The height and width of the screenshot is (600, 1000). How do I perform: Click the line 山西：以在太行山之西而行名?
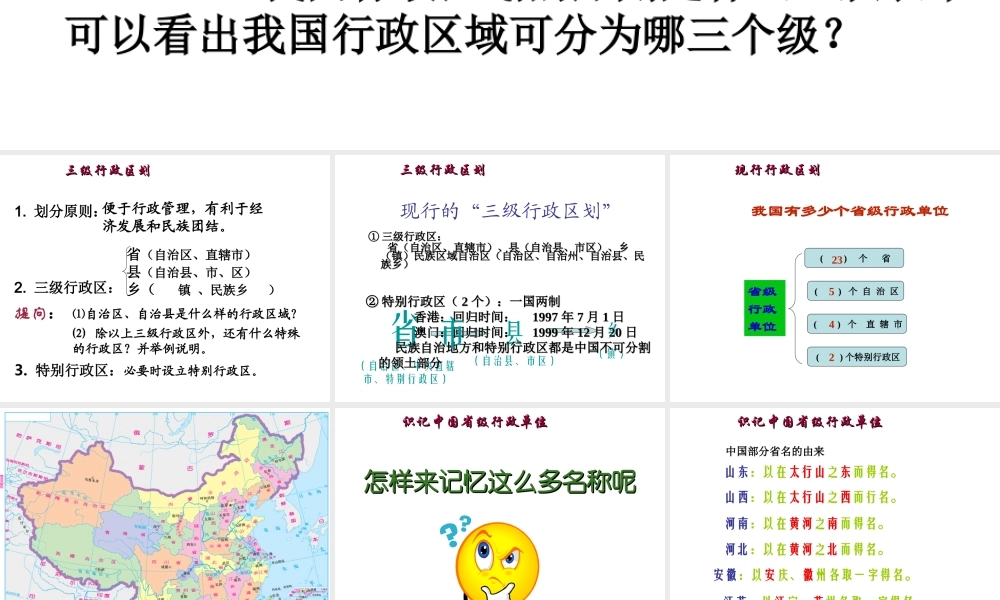click(x=812, y=497)
